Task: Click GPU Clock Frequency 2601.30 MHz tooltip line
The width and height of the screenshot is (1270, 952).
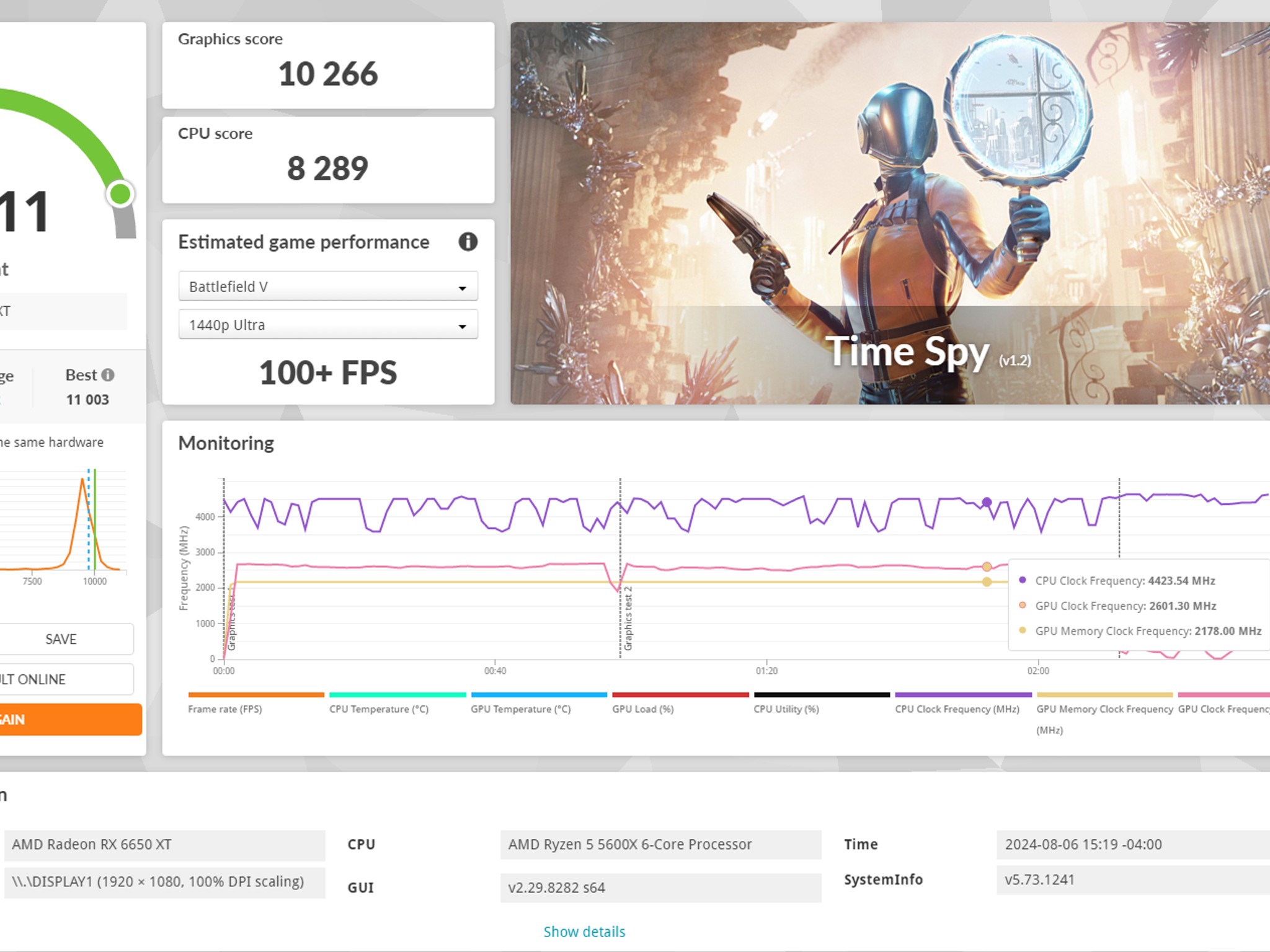Action: [1117, 606]
